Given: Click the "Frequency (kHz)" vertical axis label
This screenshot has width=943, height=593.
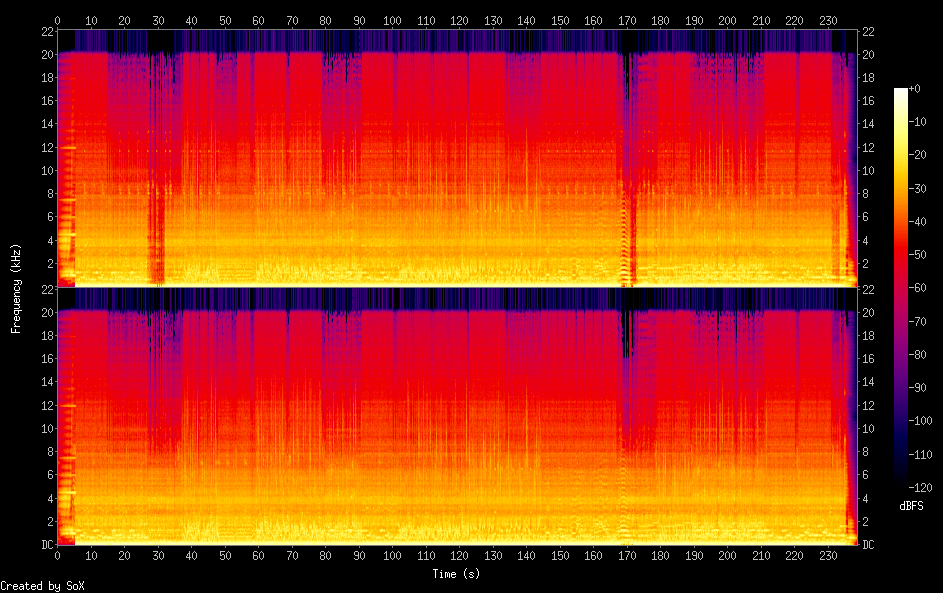Looking at the screenshot, I should pyautogui.click(x=16, y=288).
